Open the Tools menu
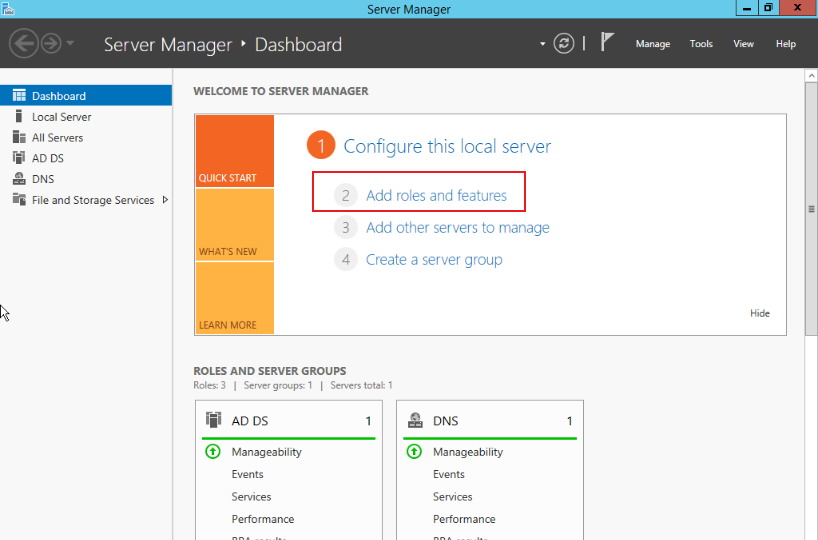 pyautogui.click(x=701, y=44)
